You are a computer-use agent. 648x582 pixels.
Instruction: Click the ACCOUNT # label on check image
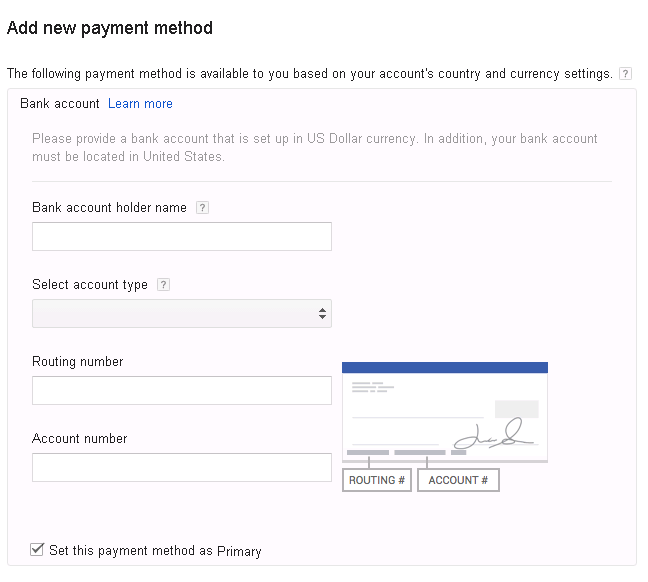point(458,480)
